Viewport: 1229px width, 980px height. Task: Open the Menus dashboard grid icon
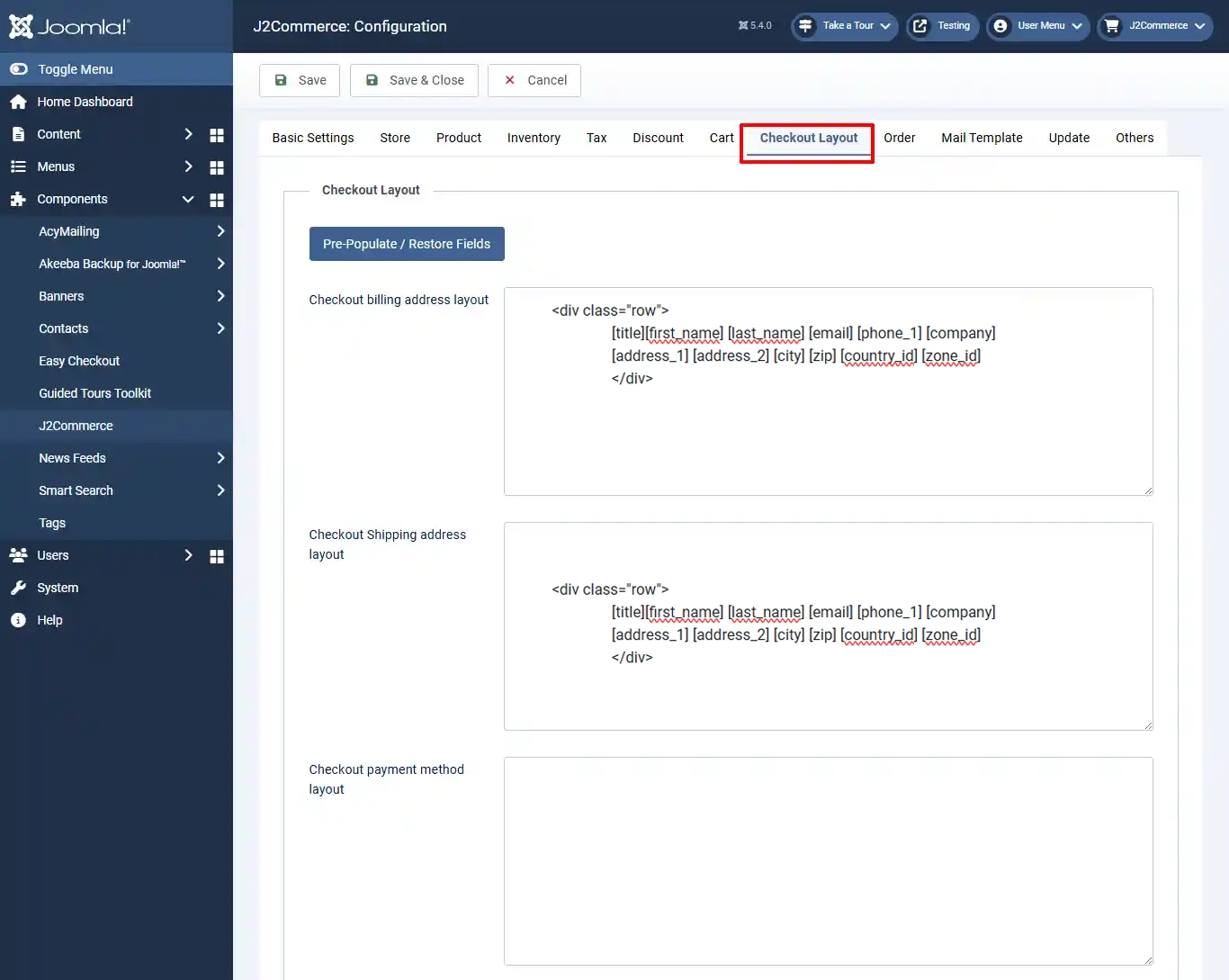217,167
